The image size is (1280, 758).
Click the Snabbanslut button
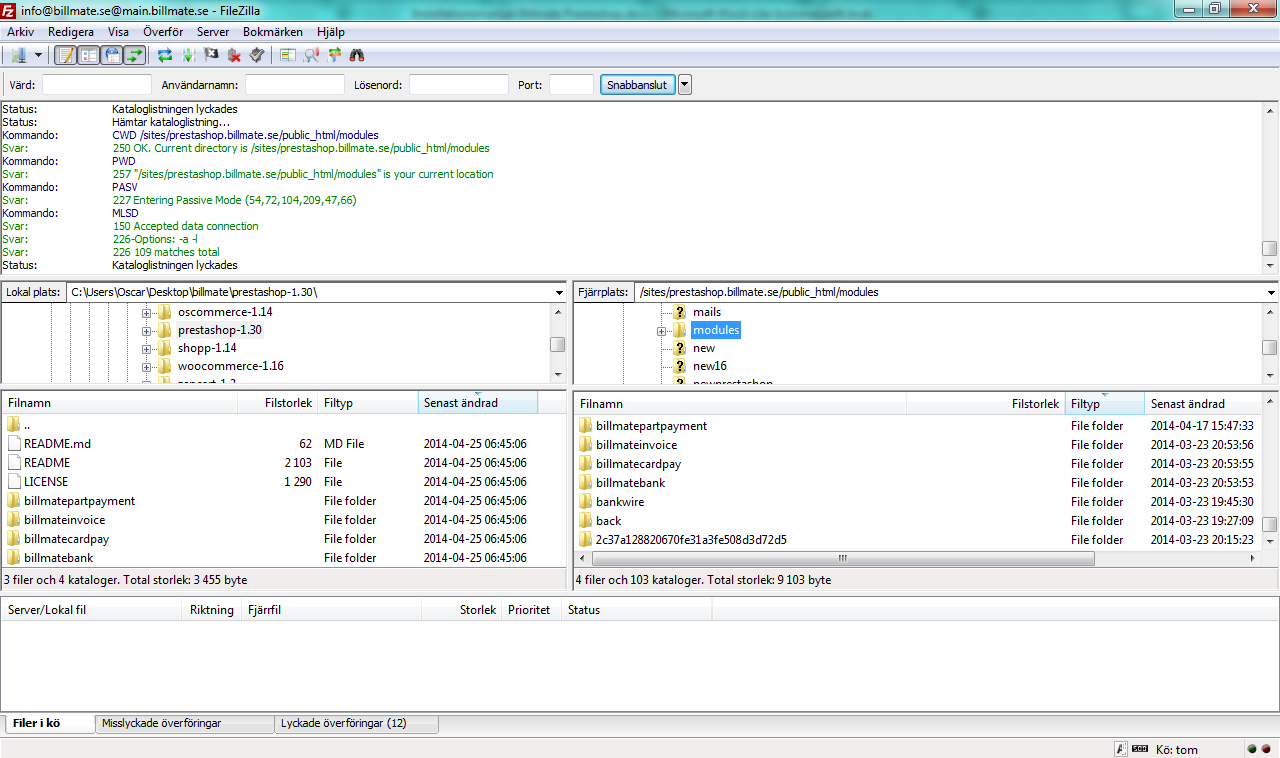click(x=638, y=85)
